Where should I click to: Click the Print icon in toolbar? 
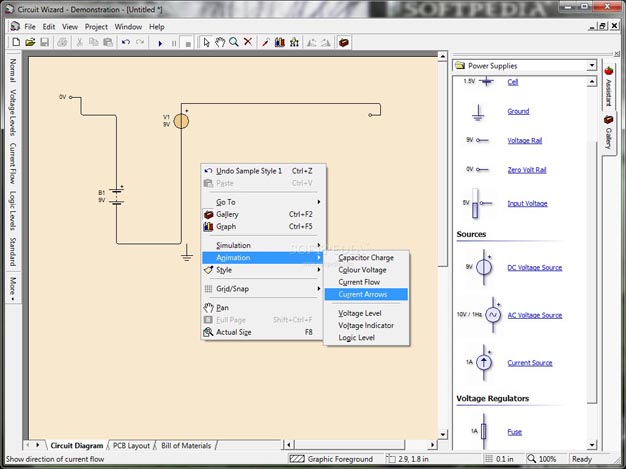point(62,42)
